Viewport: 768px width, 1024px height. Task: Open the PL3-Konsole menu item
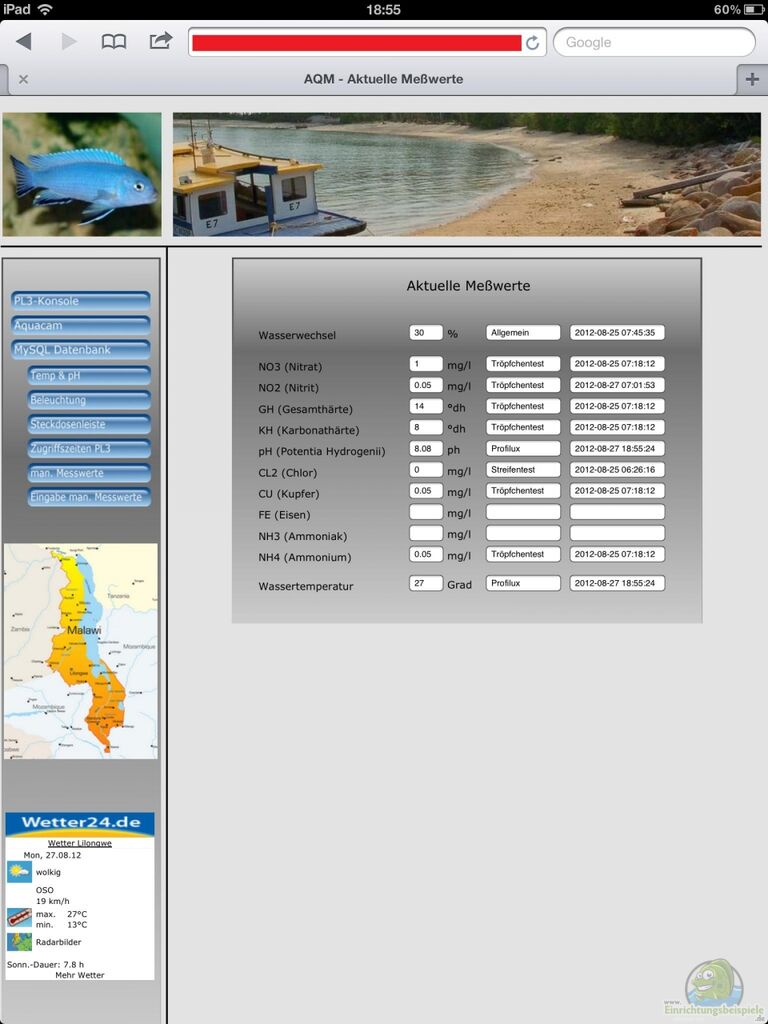pos(80,301)
